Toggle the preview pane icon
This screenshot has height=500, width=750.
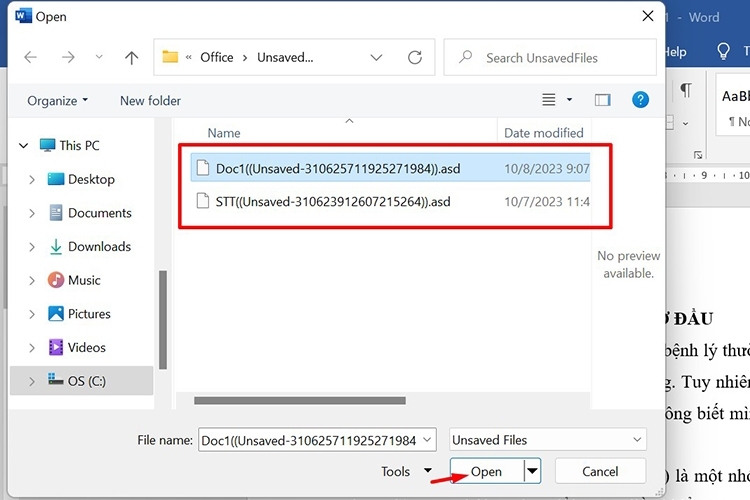(x=602, y=100)
